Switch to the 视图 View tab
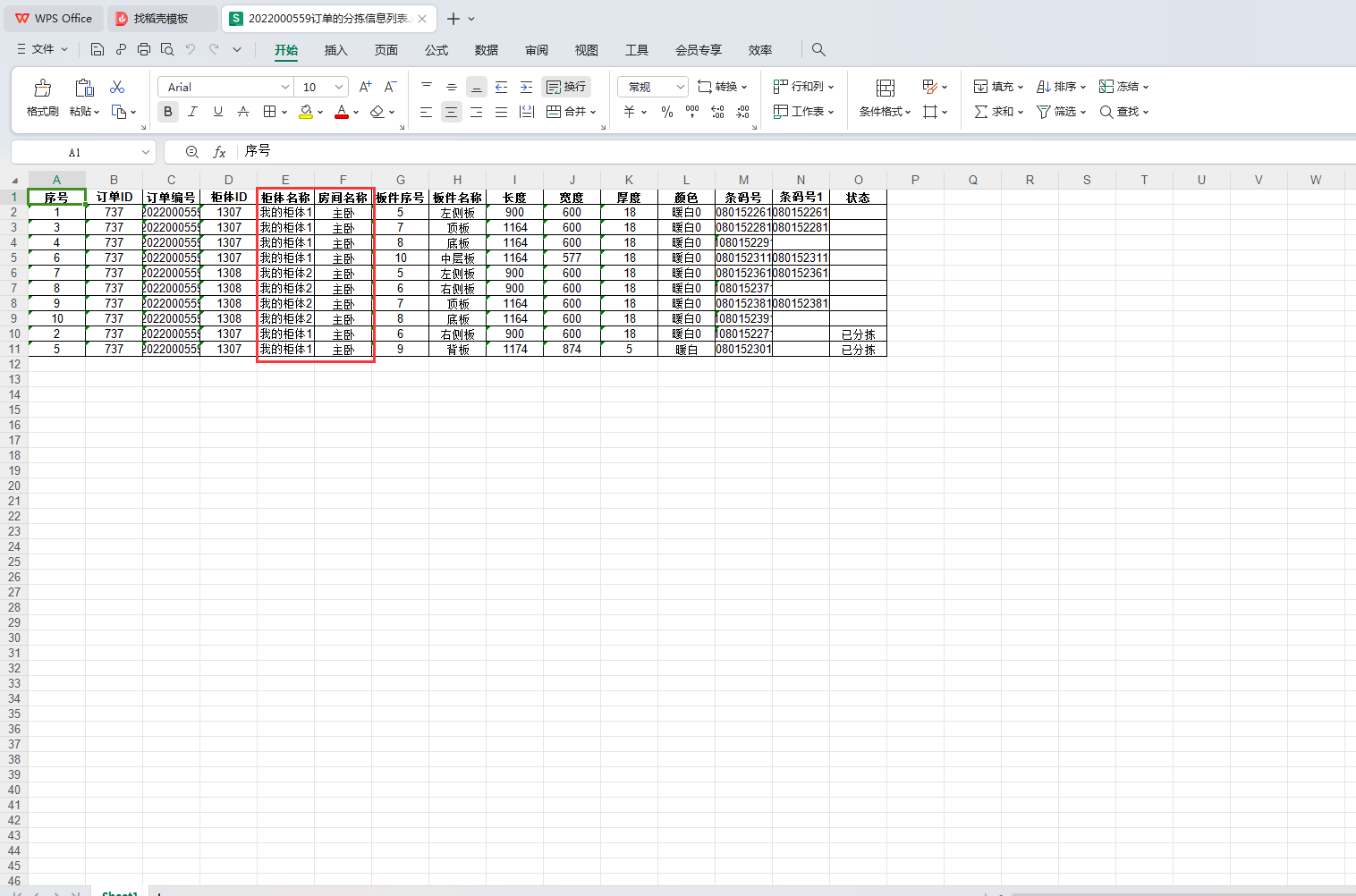This screenshot has height=896, width=1356. tap(587, 50)
